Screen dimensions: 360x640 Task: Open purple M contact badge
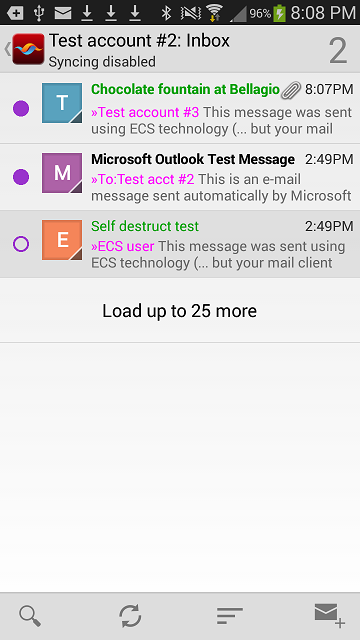[62, 173]
